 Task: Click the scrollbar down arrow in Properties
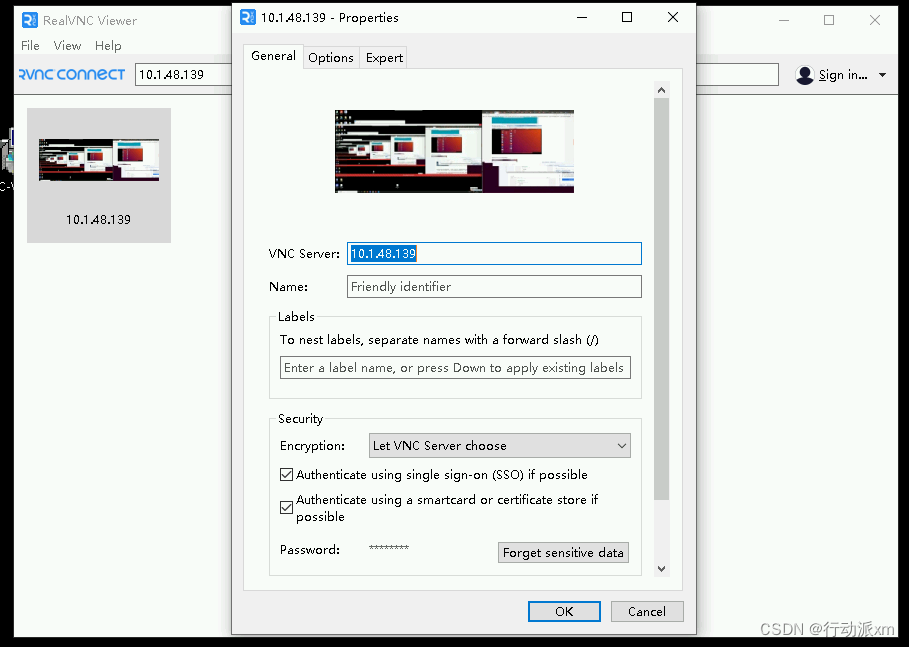point(661,569)
